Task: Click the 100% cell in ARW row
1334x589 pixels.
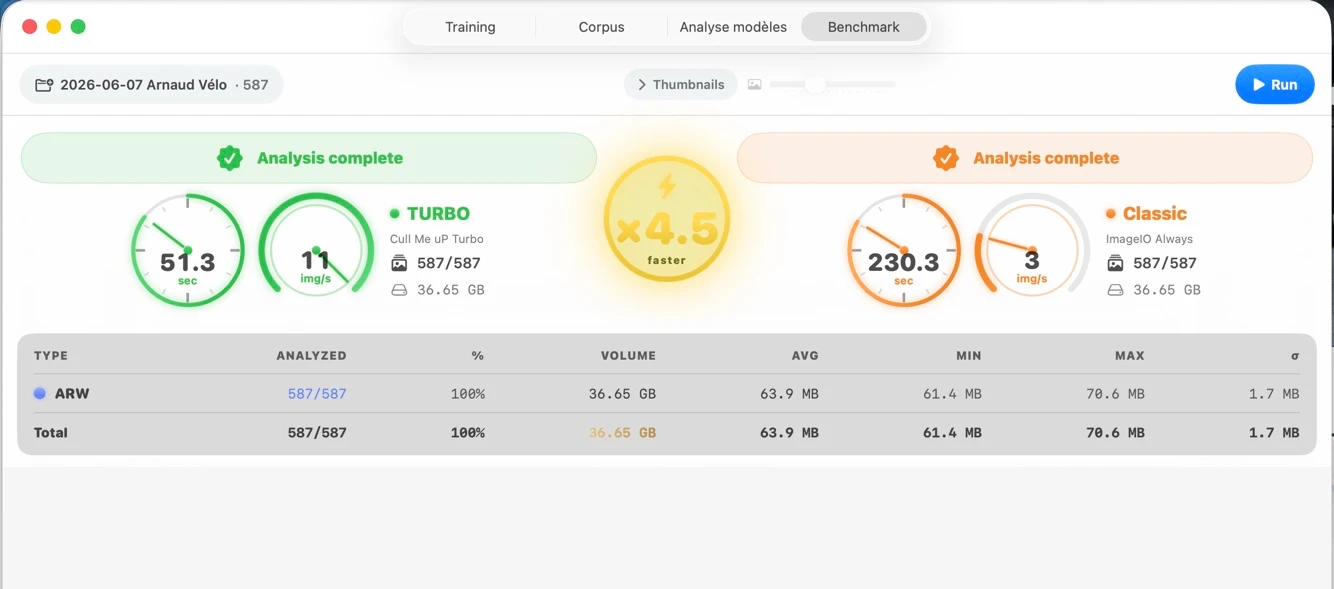Action: 468,394
